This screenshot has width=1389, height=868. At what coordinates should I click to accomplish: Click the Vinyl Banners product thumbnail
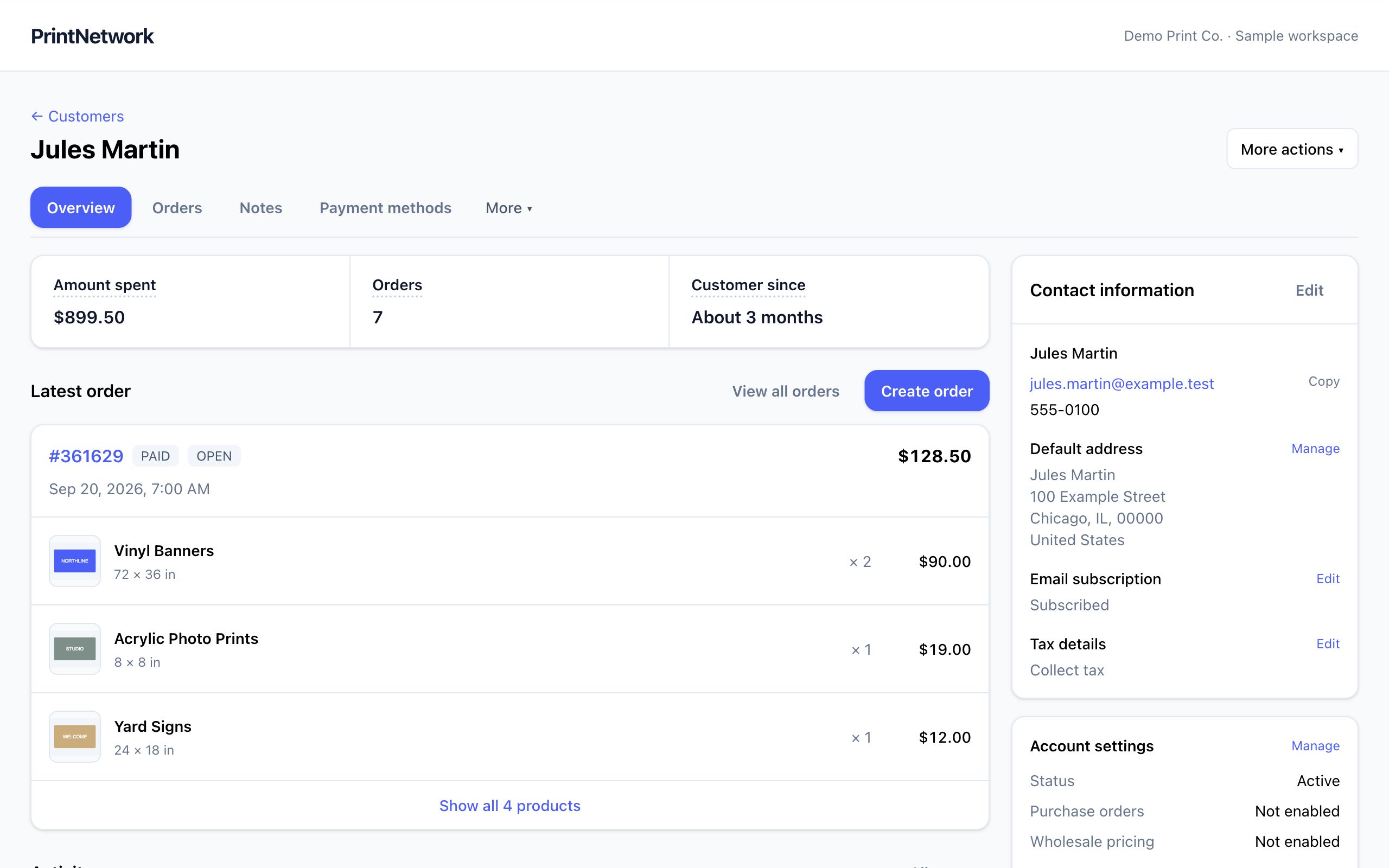[x=75, y=561]
